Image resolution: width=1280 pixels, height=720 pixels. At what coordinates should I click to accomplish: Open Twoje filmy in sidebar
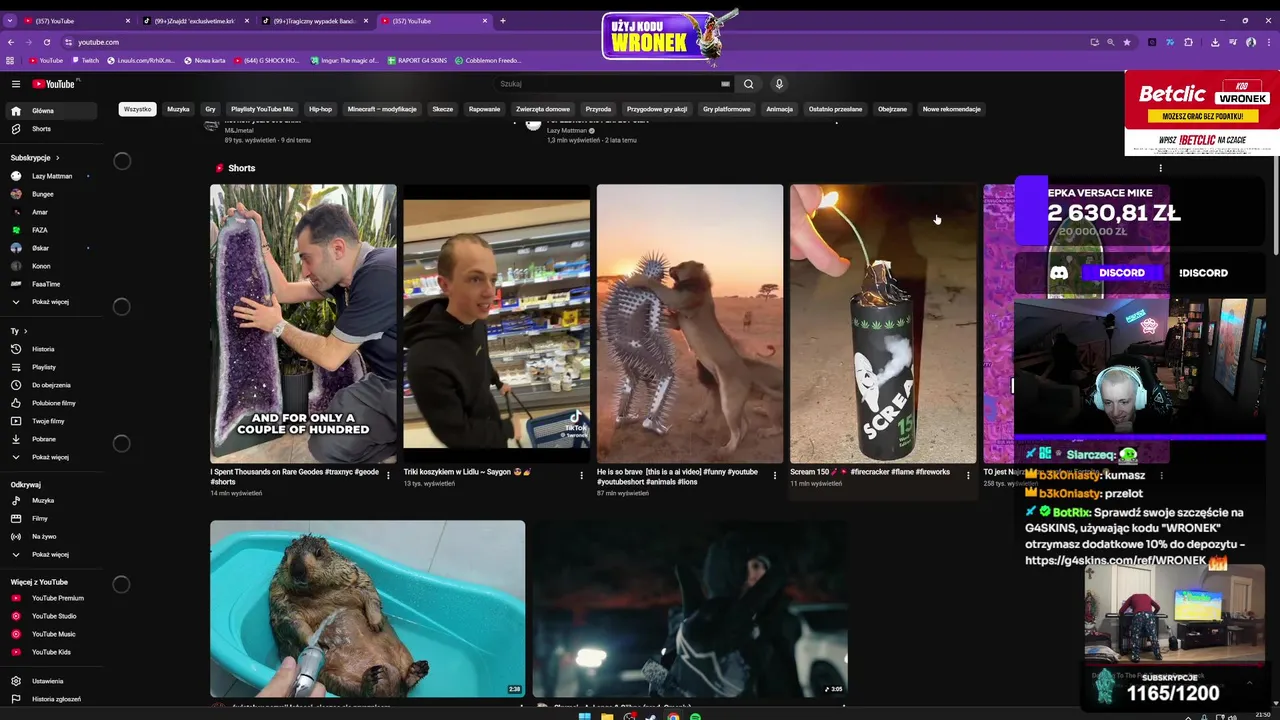click(50, 421)
